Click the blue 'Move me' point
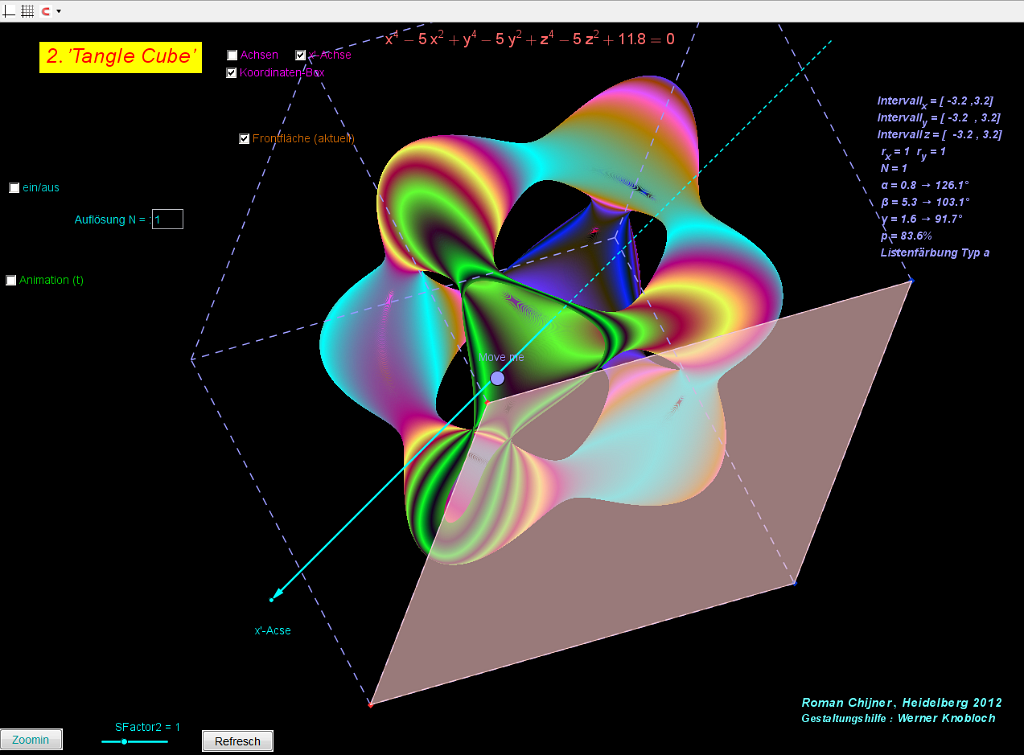This screenshot has width=1024, height=755. click(497, 378)
